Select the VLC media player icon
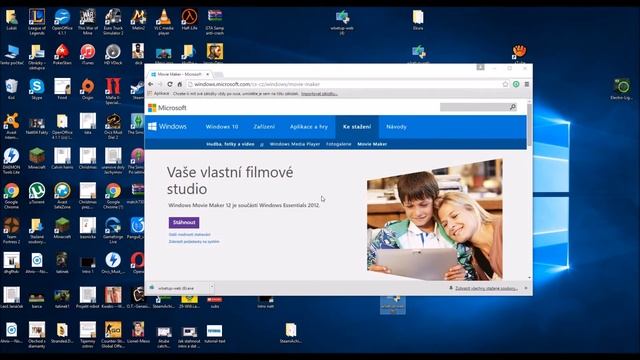 [164, 22]
